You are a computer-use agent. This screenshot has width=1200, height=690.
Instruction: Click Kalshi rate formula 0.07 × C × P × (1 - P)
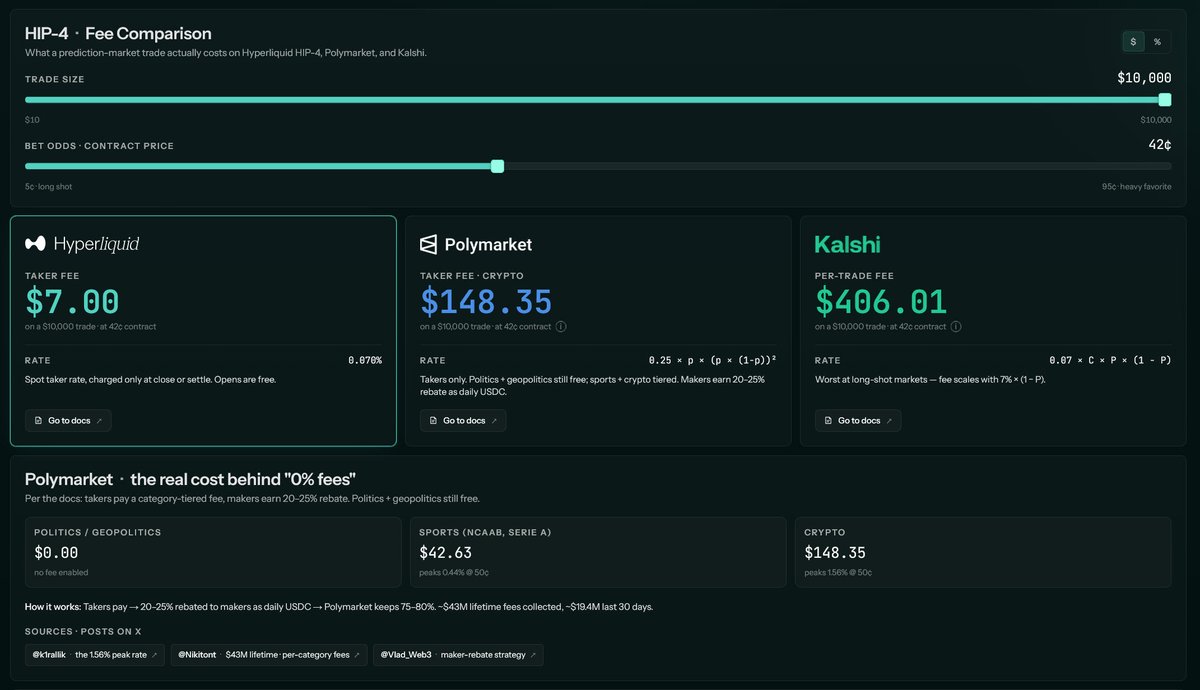1110,360
